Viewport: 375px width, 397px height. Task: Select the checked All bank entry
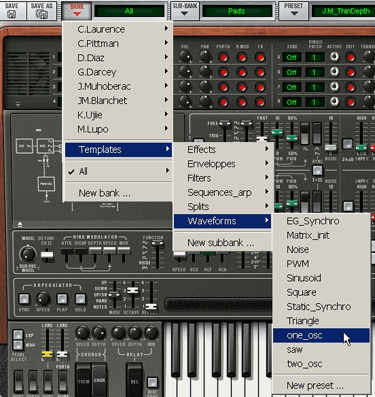pos(118,171)
